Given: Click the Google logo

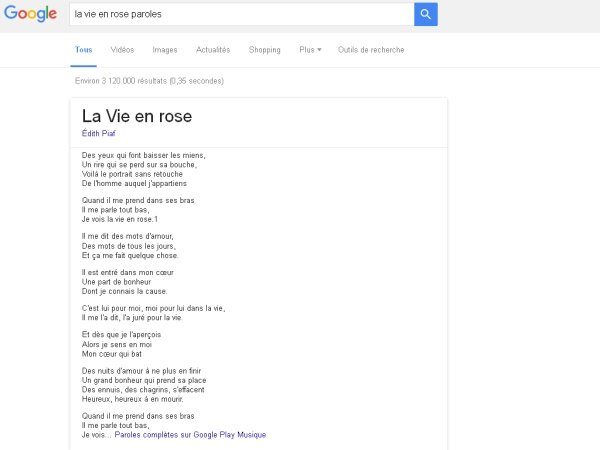Looking at the screenshot, I should pyautogui.click(x=31, y=15).
